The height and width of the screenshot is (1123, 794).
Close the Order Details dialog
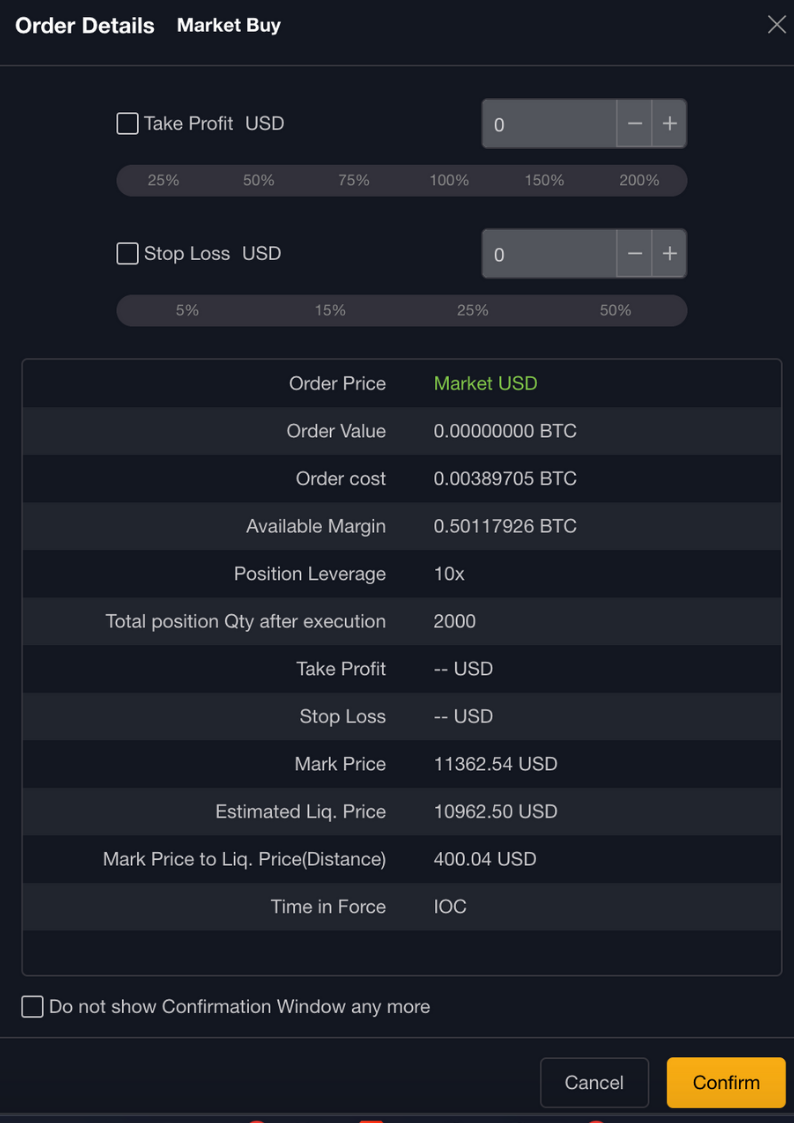coord(776,25)
